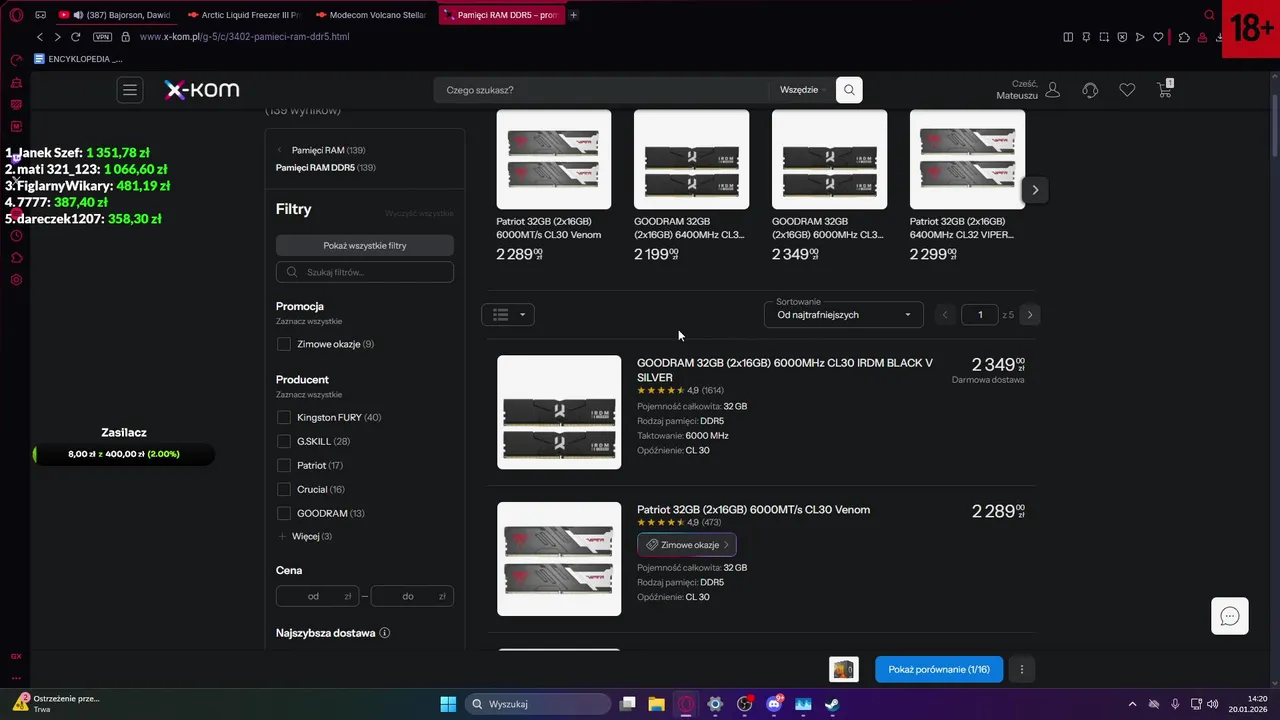The height and width of the screenshot is (720, 1280).
Task: Click the Opera bookmark heart icon in toolbar
Action: pyautogui.click(x=1158, y=37)
